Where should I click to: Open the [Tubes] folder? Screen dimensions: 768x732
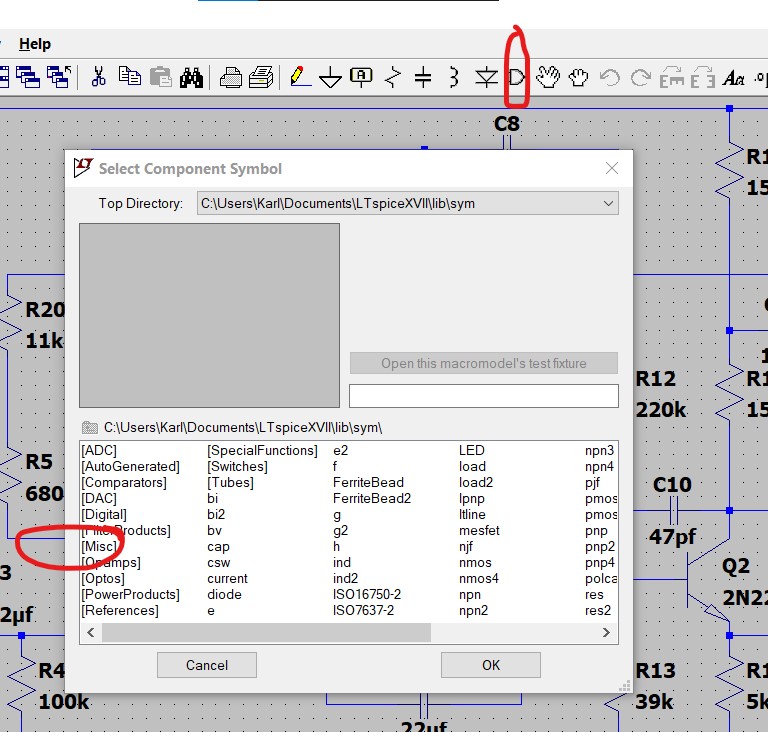(x=230, y=482)
